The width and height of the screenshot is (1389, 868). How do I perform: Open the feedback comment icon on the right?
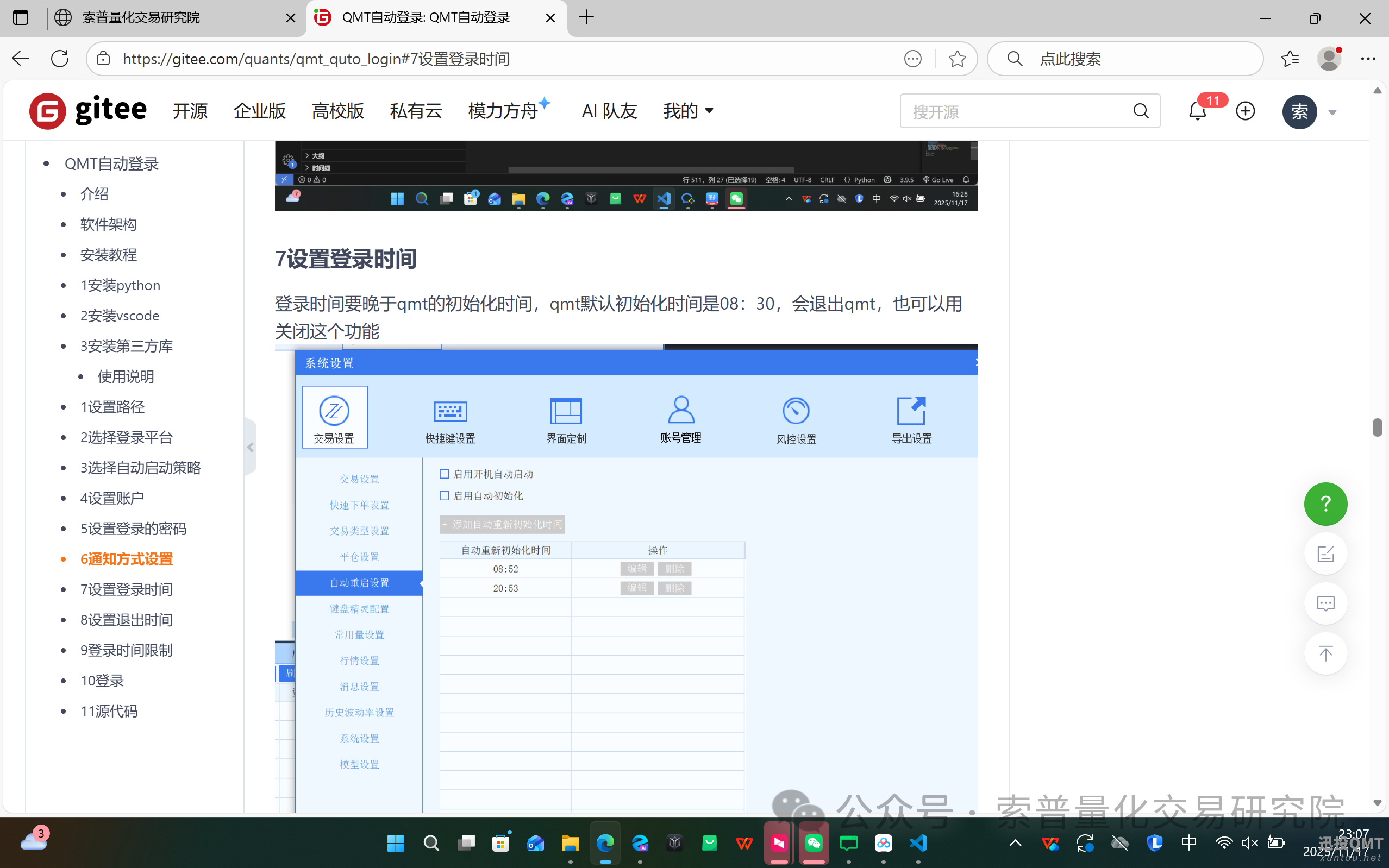pos(1325,603)
